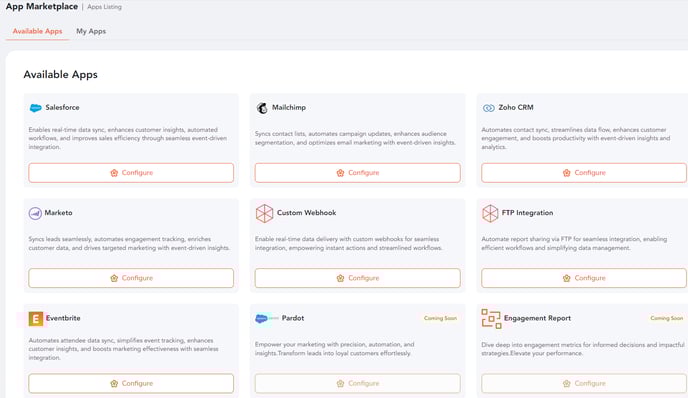This screenshot has height=398, width=688.
Task: Click the FTP Integration hexagon icon
Action: point(490,213)
